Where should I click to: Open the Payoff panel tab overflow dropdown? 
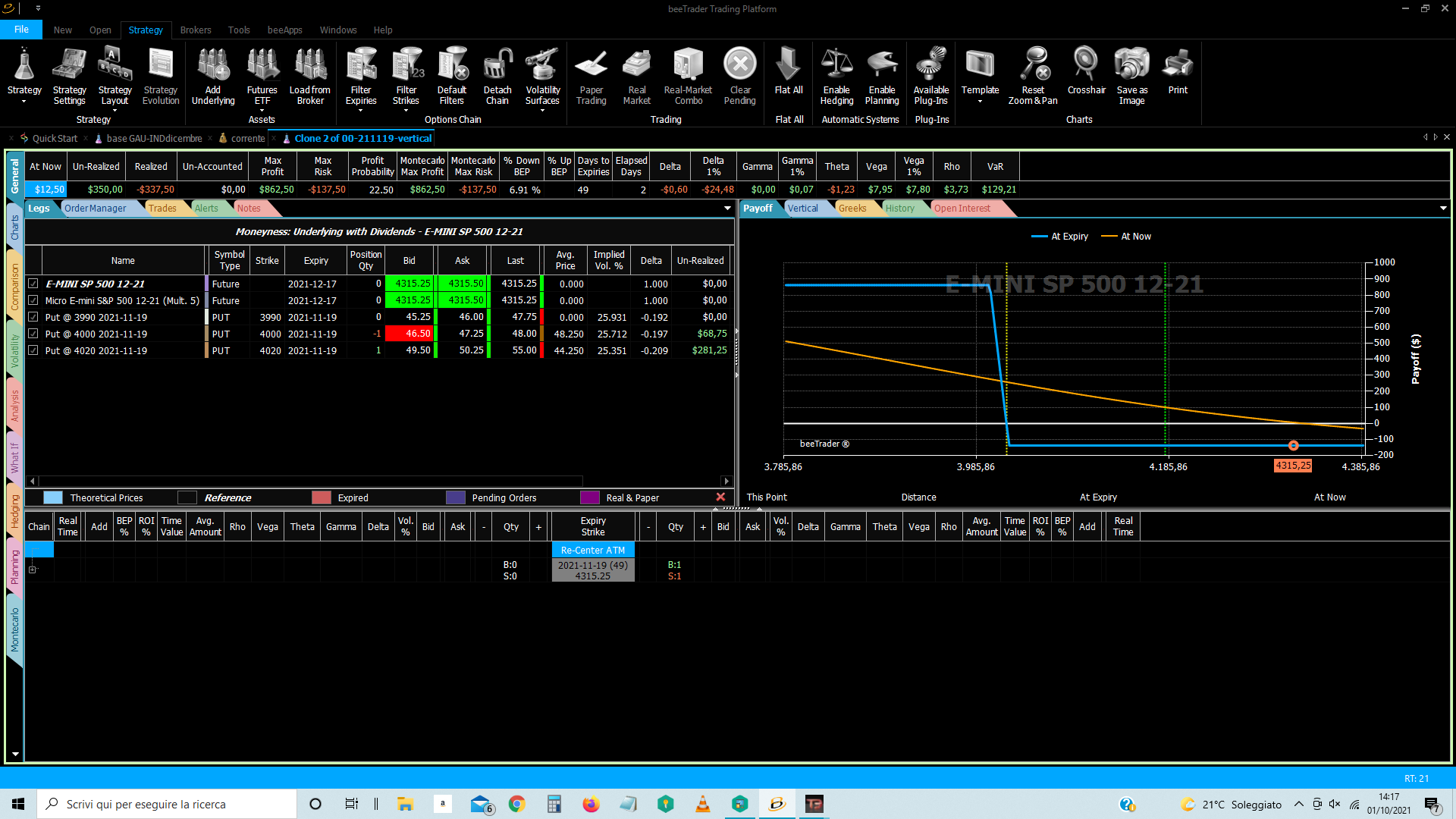pyautogui.click(x=1443, y=208)
